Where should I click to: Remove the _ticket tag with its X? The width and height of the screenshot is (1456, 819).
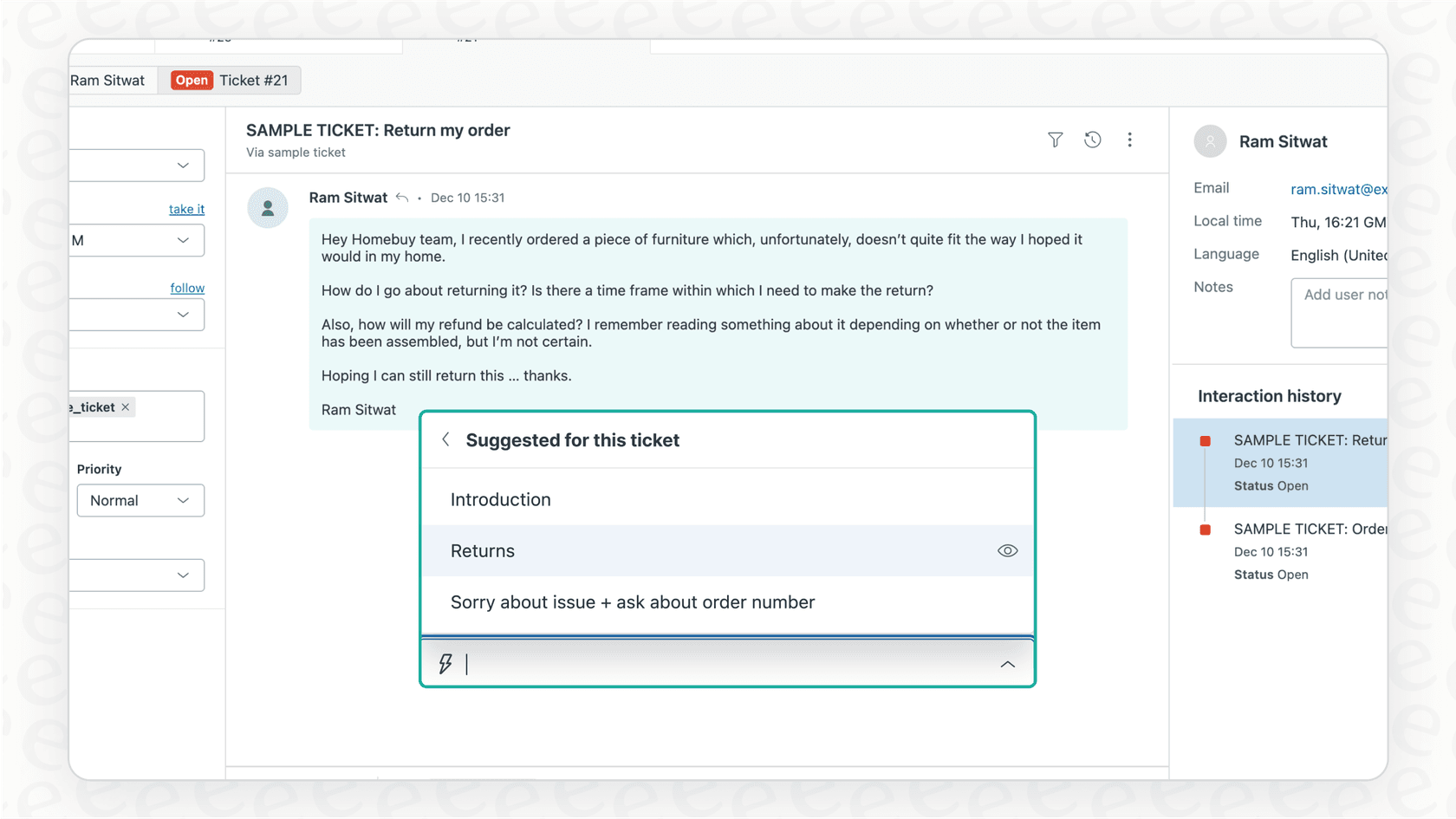coord(125,406)
